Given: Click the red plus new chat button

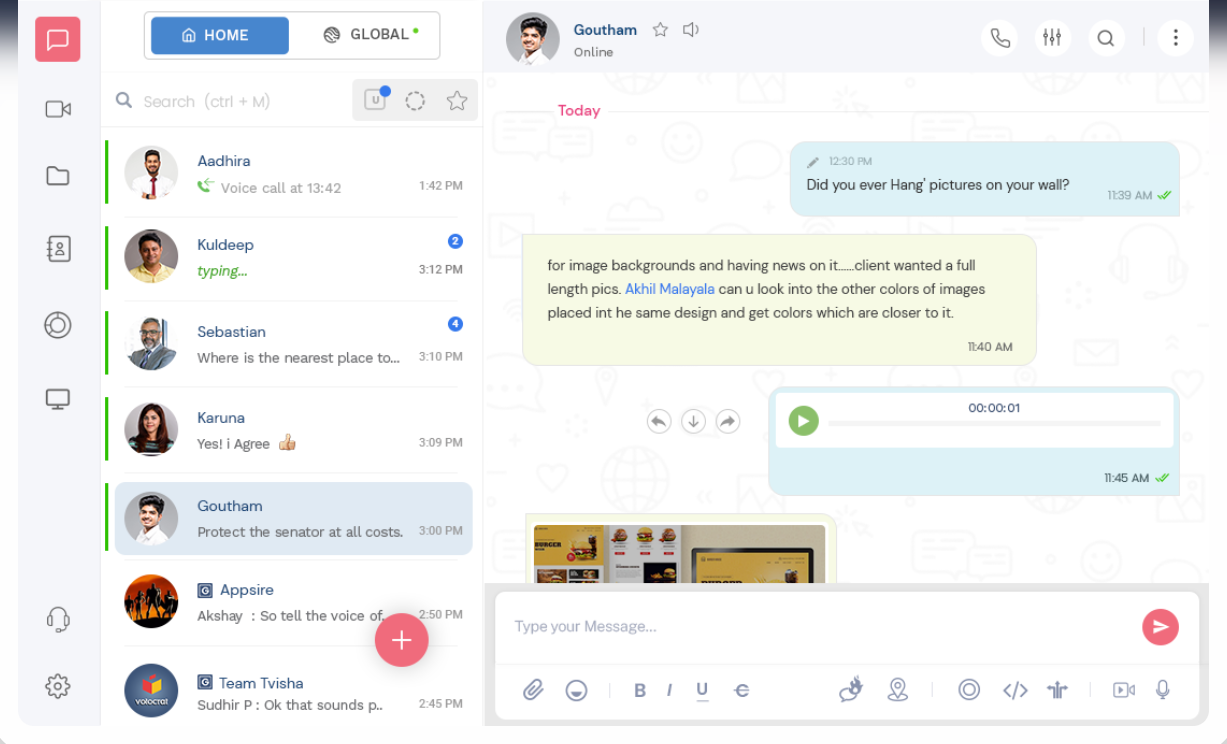Looking at the screenshot, I should coord(402,640).
